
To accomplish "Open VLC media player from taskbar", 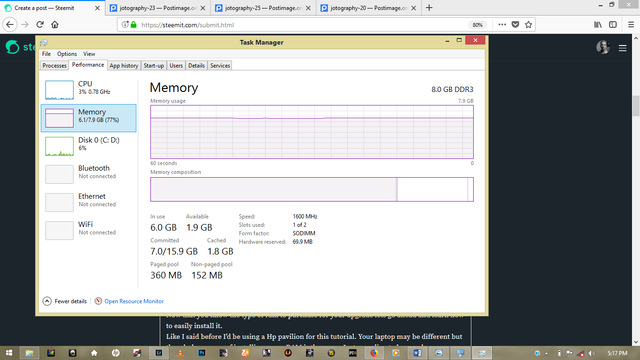I will click(x=180, y=353).
